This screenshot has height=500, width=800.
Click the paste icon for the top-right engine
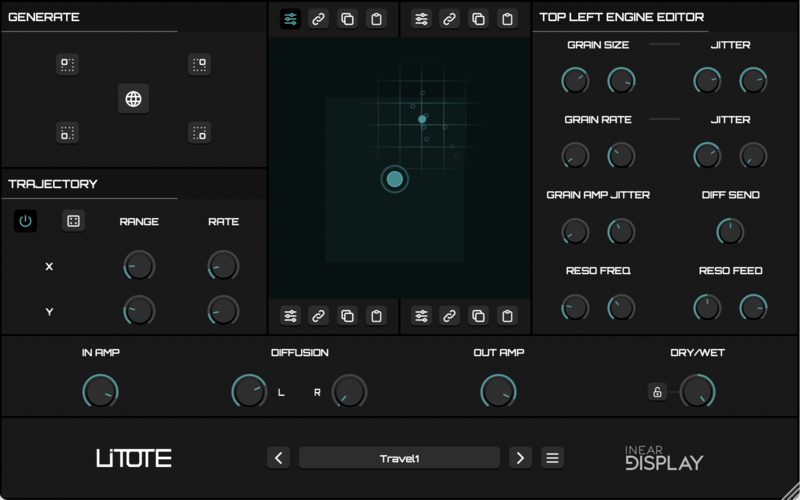[508, 19]
